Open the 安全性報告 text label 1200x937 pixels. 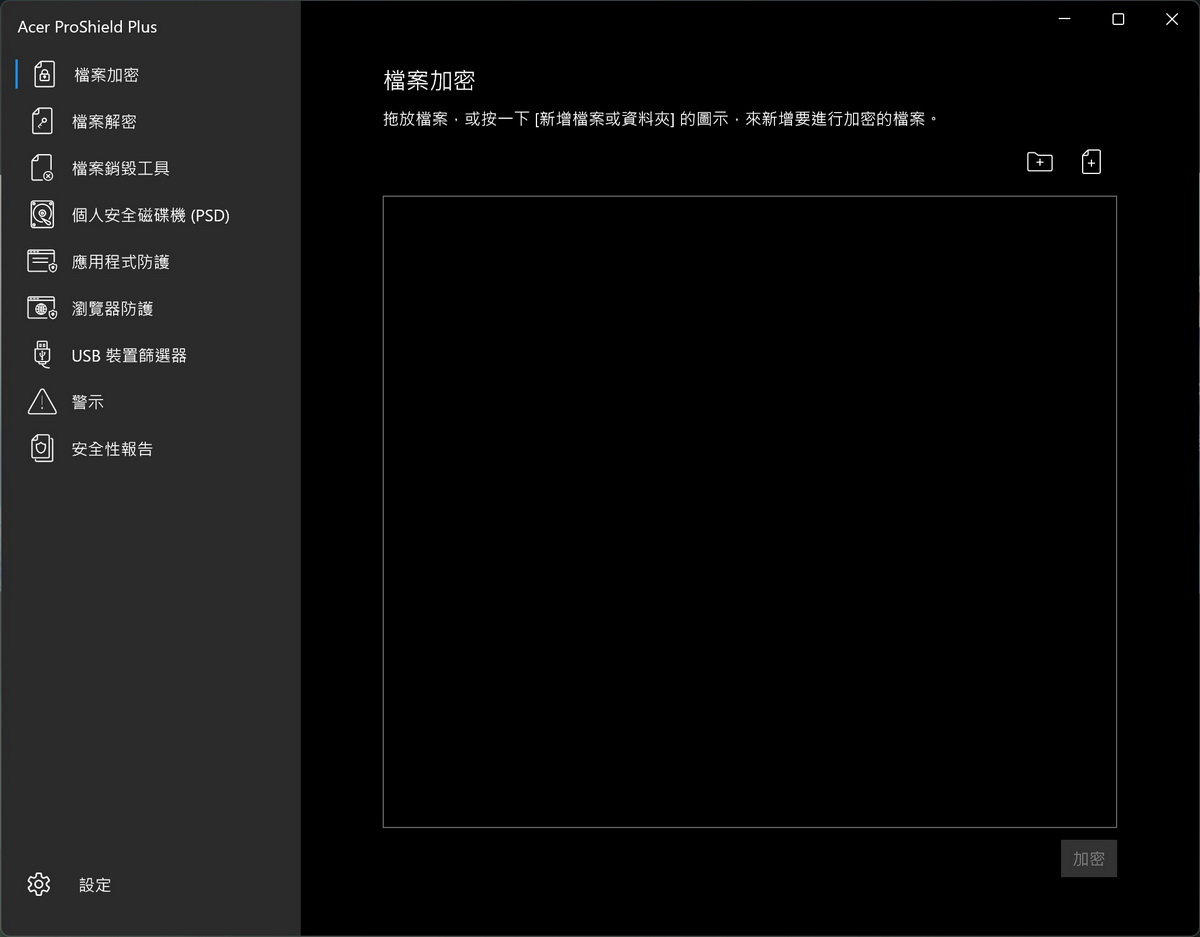(x=112, y=449)
